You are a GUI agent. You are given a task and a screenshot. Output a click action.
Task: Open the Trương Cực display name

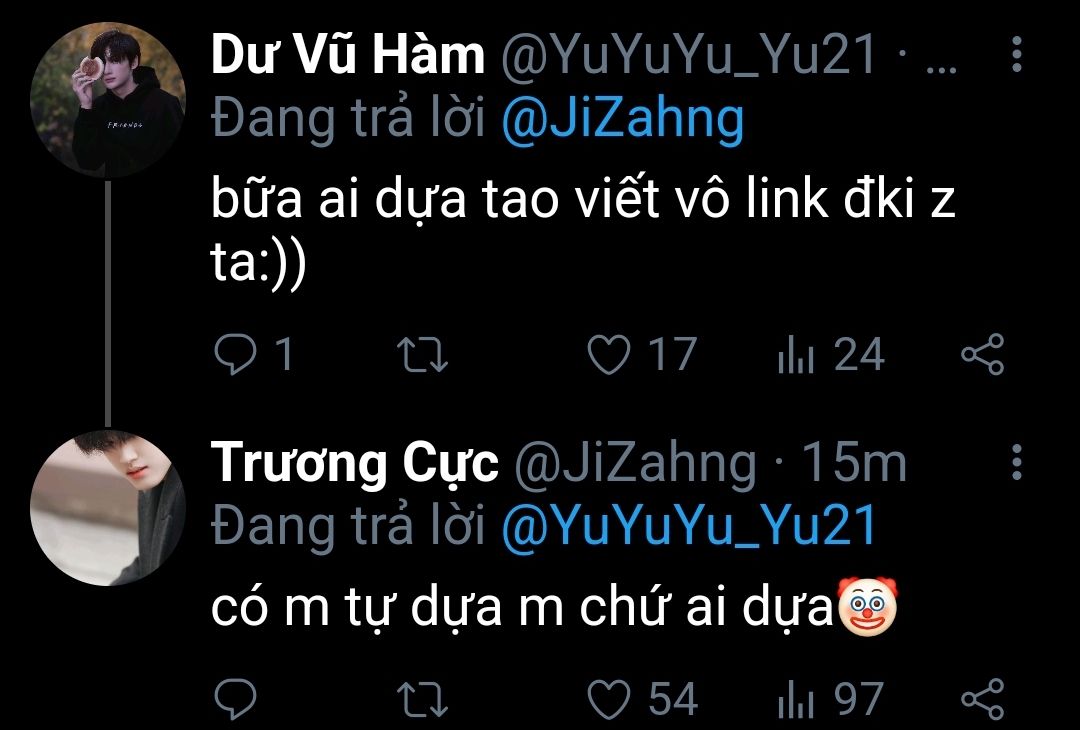[355, 463]
